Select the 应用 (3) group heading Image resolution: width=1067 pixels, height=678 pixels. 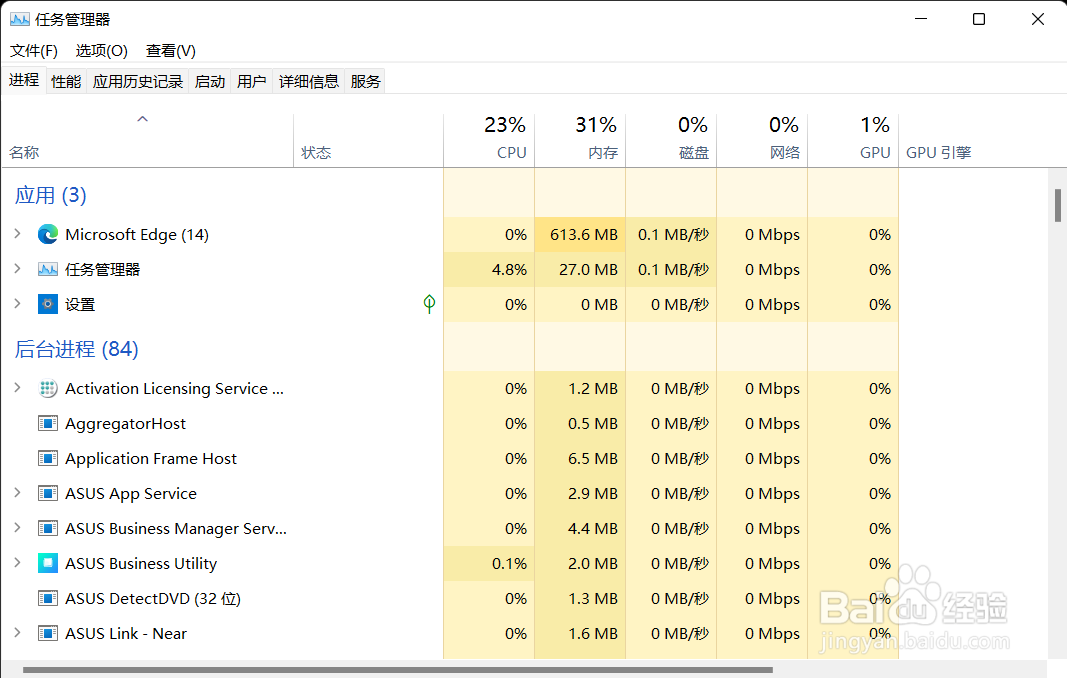[x=51, y=195]
